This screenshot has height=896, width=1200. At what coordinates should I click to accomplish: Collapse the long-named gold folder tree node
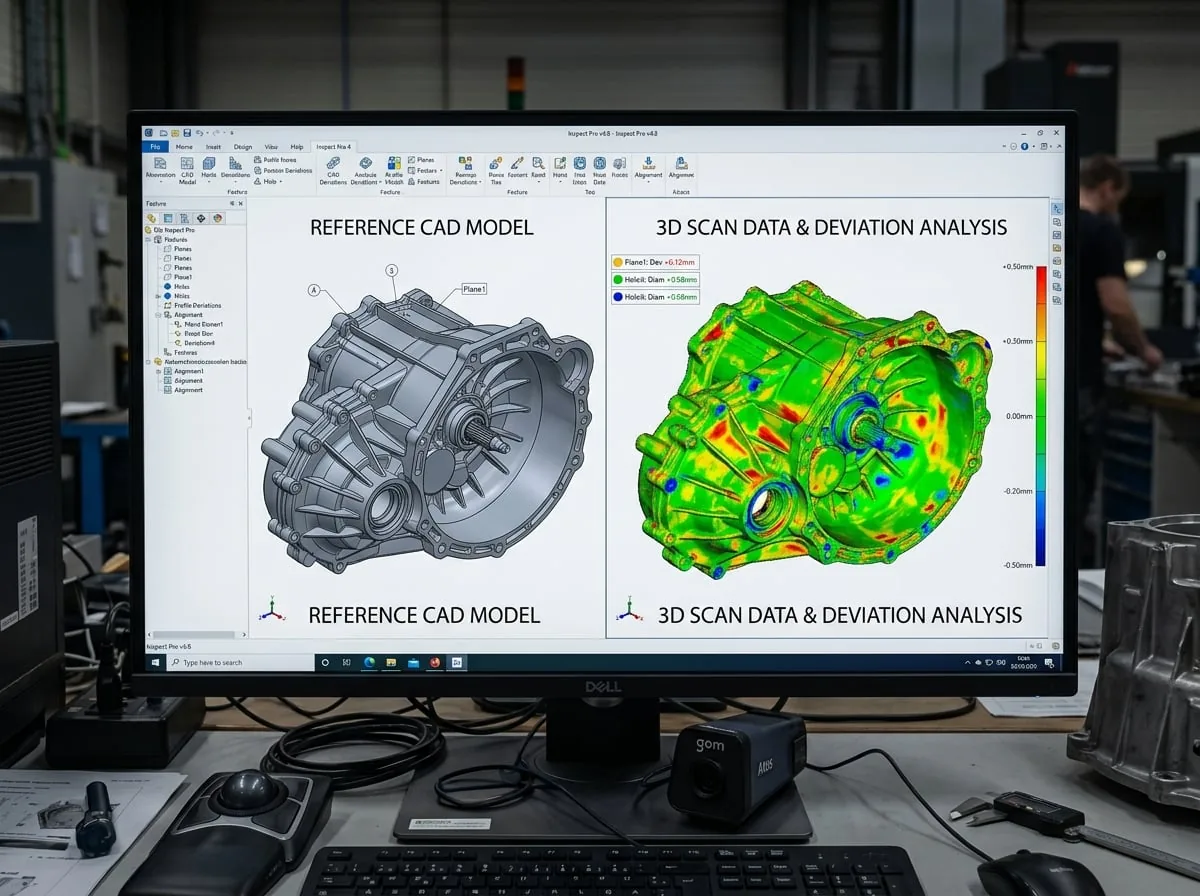pyautogui.click(x=148, y=362)
